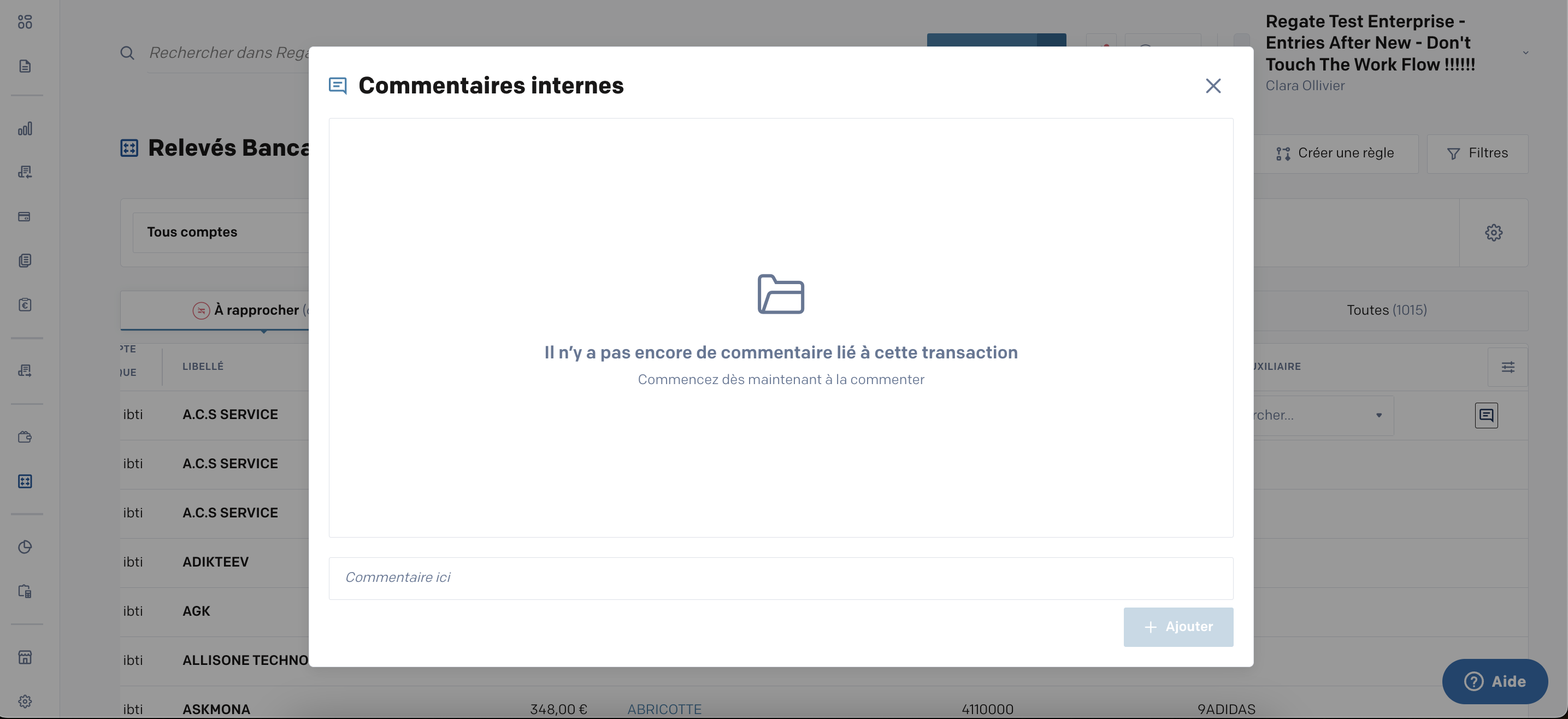1568x719 pixels.
Task: Select the À rapprocher tab
Action: [x=256, y=310]
